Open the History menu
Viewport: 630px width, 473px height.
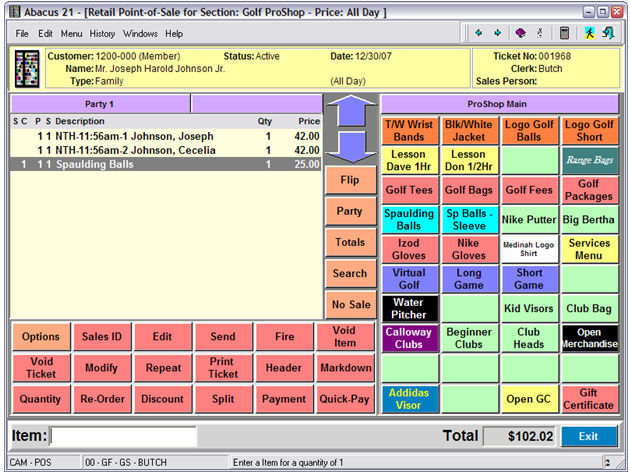(x=102, y=33)
